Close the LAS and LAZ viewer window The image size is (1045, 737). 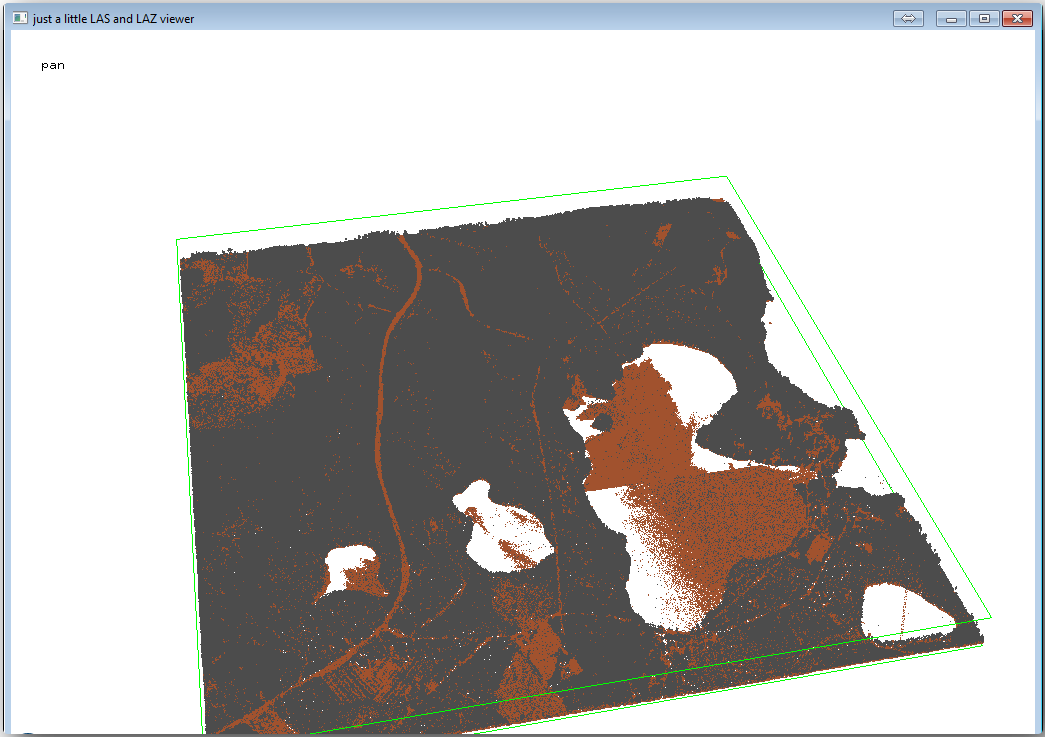point(1017,18)
